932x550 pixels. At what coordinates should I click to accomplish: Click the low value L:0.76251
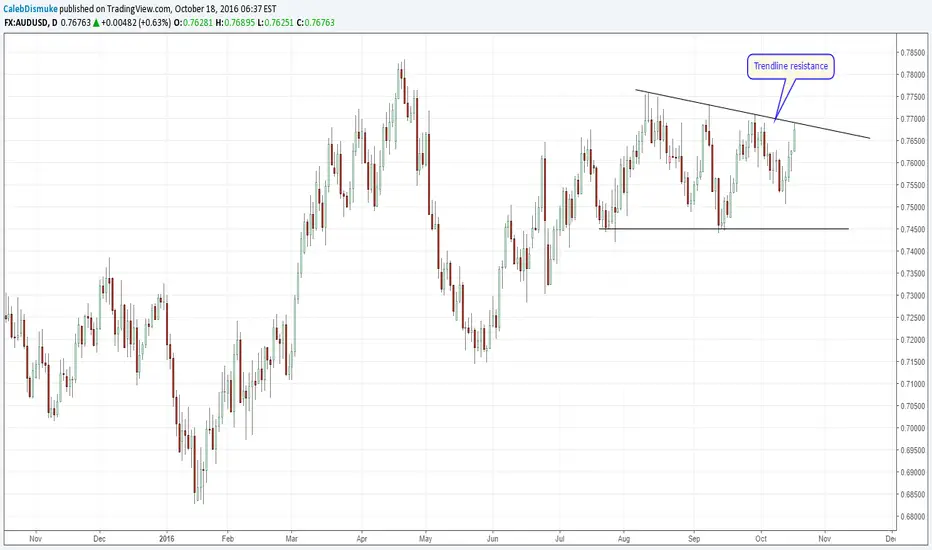coord(275,23)
